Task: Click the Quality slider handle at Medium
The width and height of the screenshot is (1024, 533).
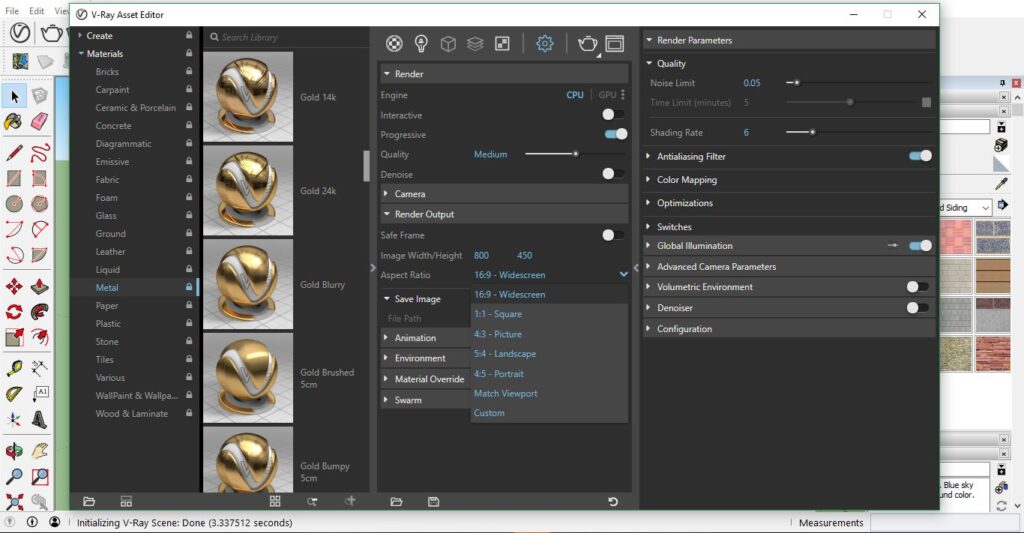Action: [x=575, y=154]
